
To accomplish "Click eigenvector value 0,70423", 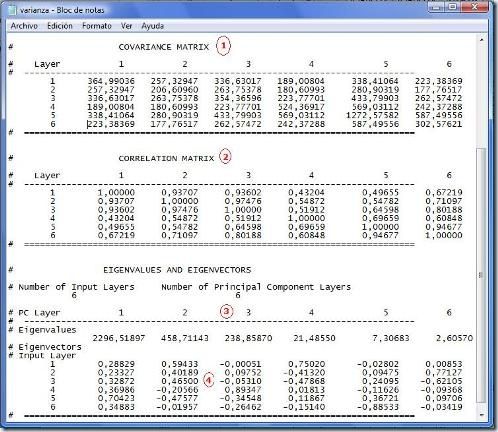I will pos(116,398).
